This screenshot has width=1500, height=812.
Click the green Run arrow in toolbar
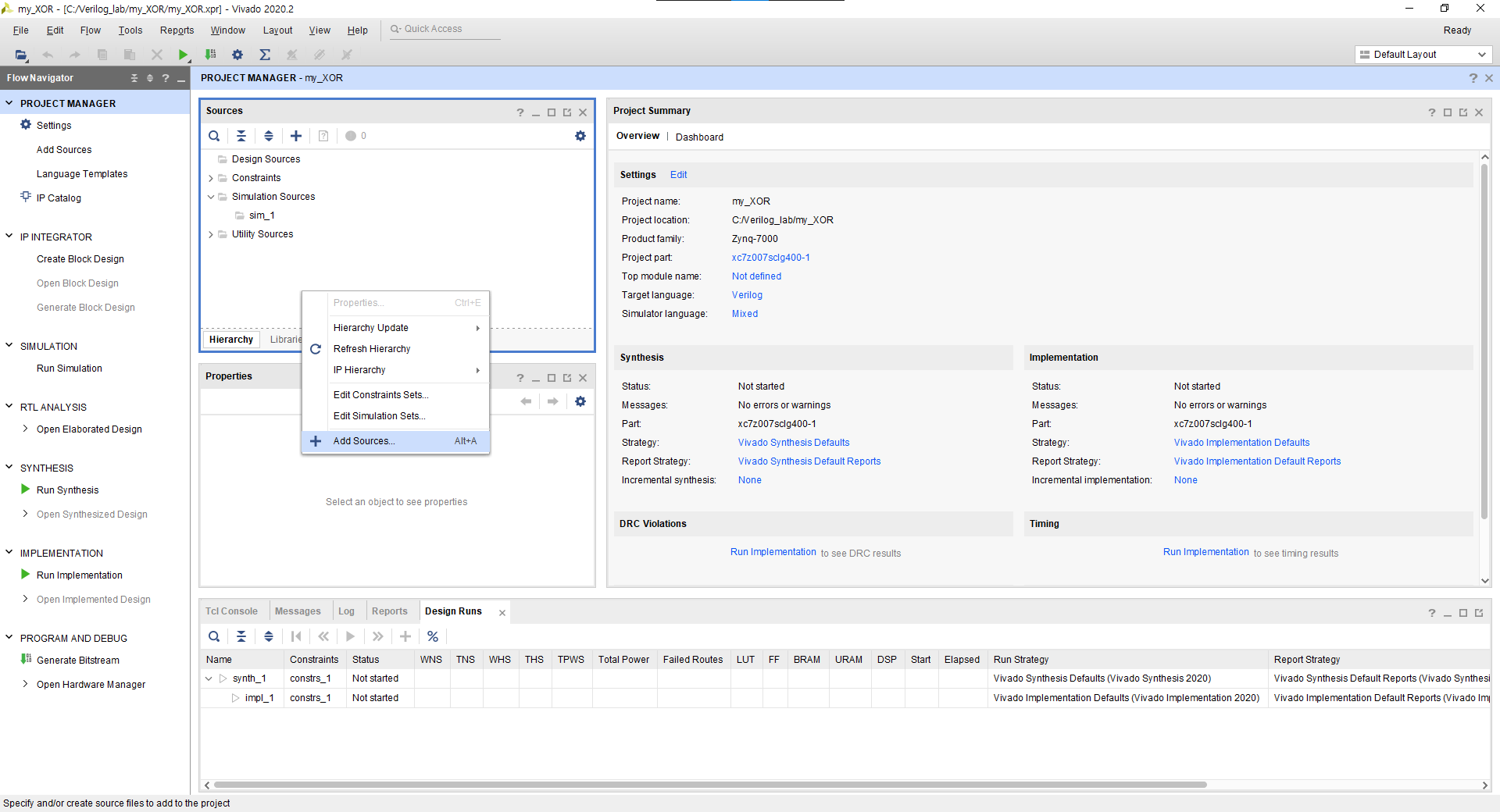click(x=183, y=55)
